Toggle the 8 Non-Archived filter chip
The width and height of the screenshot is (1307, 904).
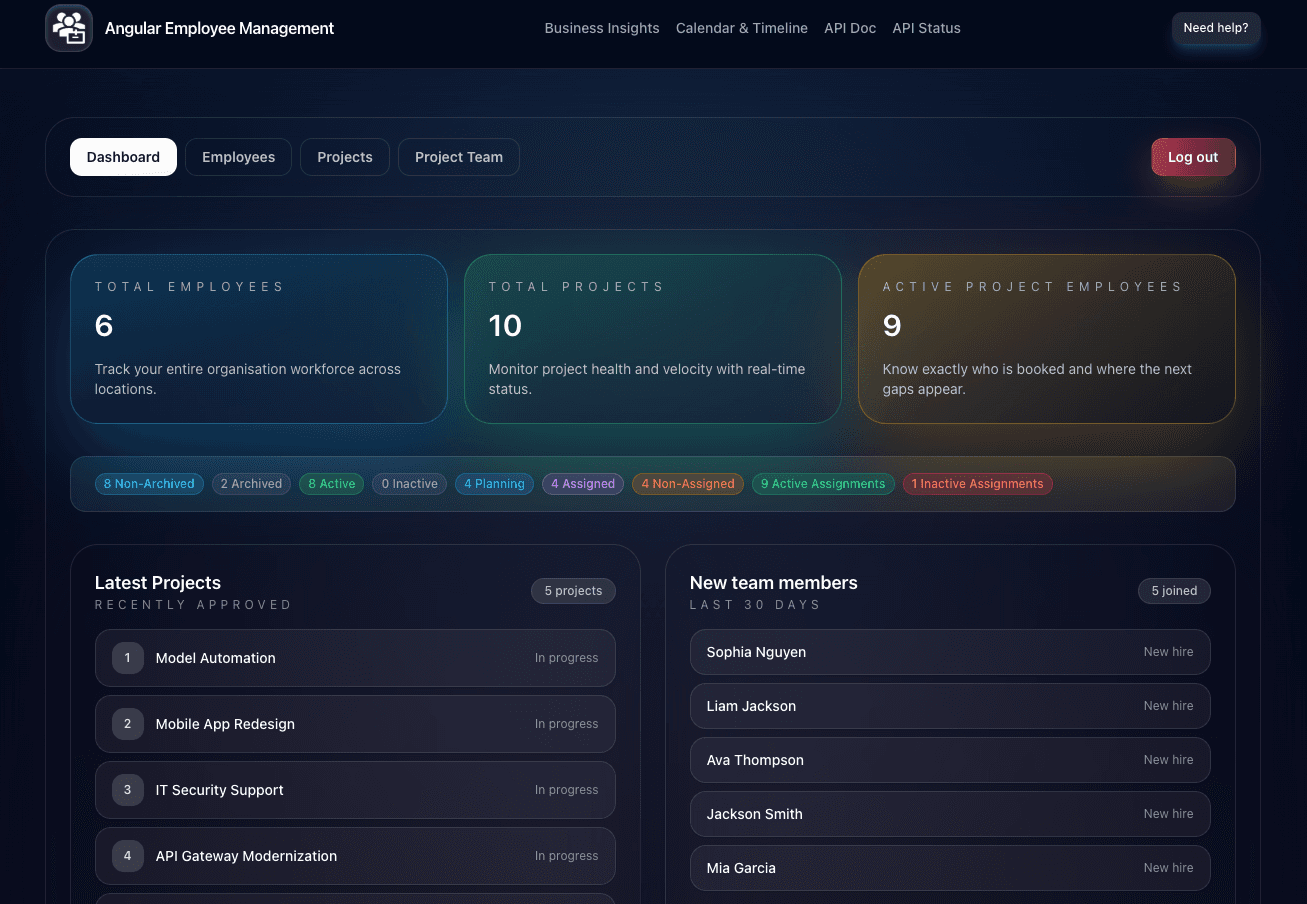click(x=148, y=484)
